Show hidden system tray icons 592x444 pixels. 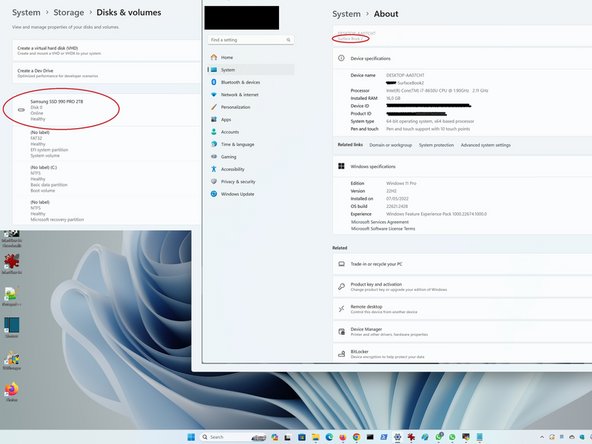[x=542, y=437]
